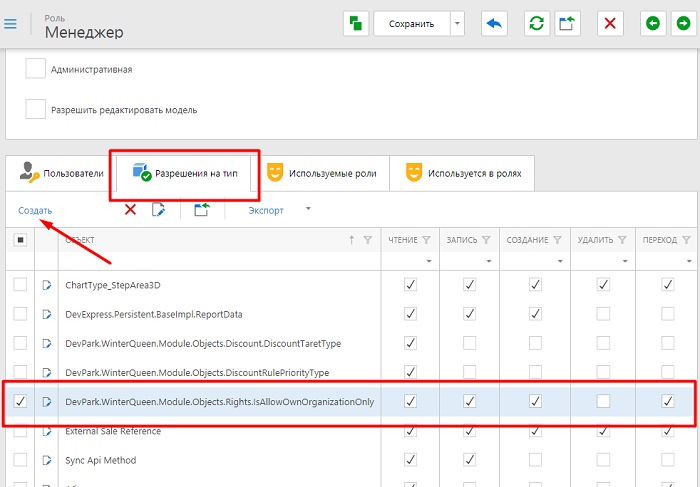Click the Создать link

coord(35,210)
